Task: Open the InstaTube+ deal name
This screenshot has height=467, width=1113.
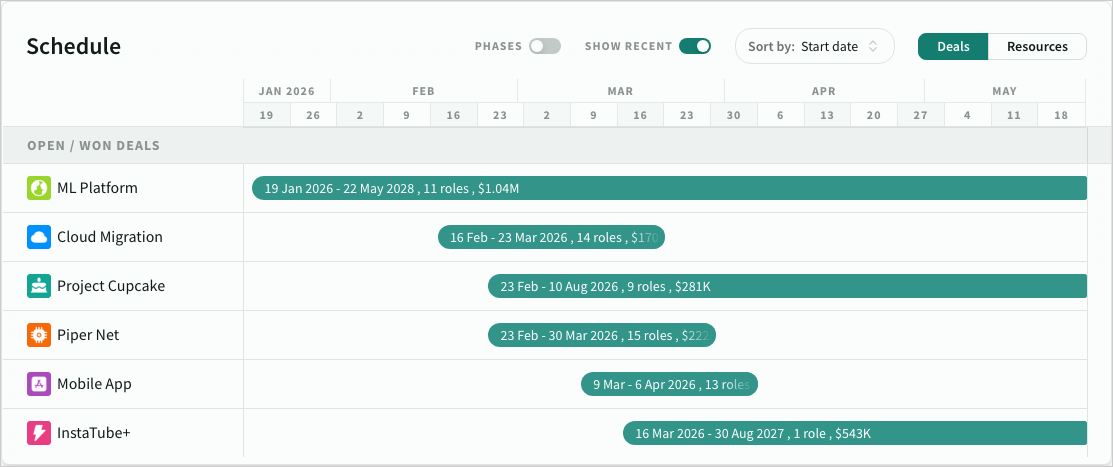Action: (x=94, y=433)
